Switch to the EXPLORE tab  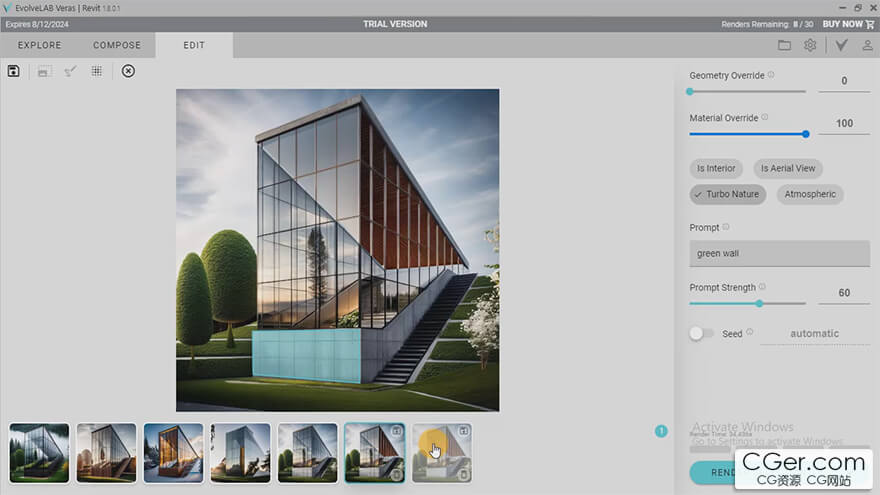tap(39, 45)
